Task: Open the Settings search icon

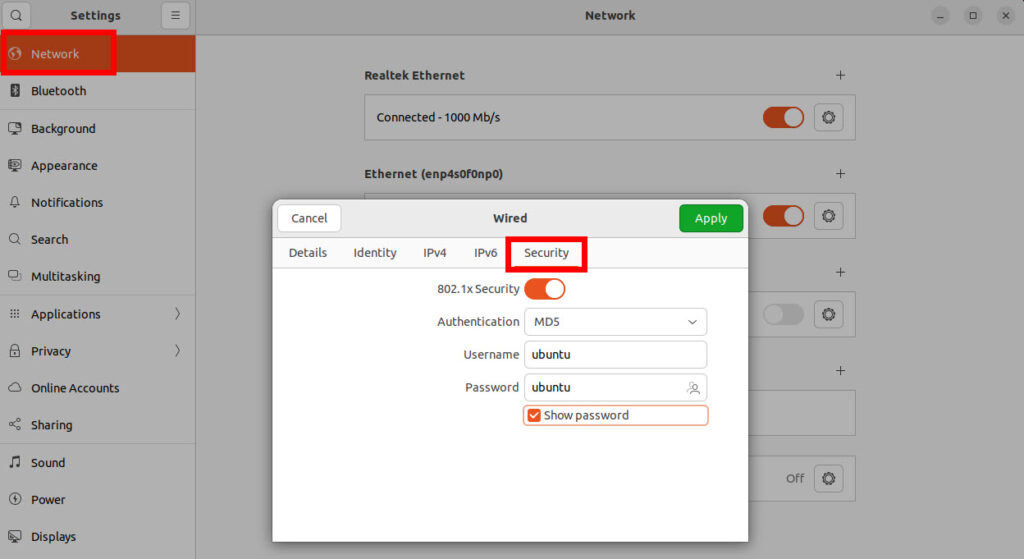Action: (x=16, y=15)
